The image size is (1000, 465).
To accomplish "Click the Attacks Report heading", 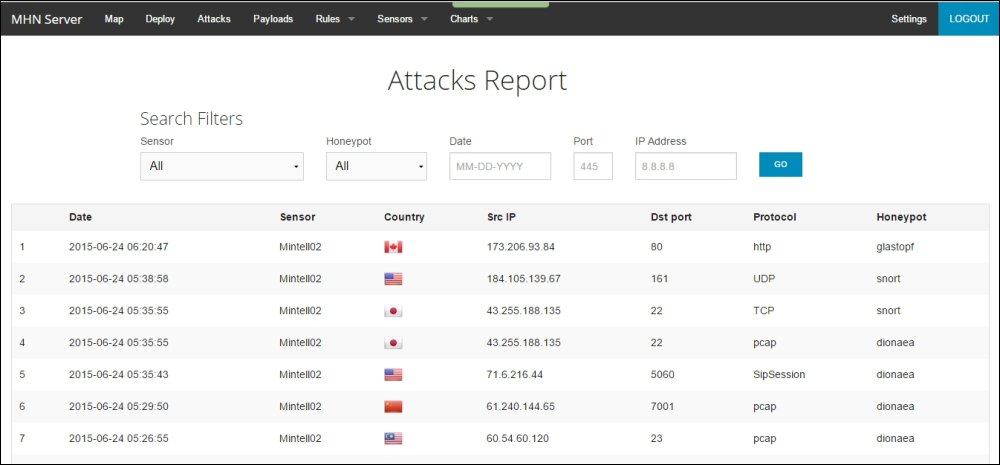I will click(477, 81).
